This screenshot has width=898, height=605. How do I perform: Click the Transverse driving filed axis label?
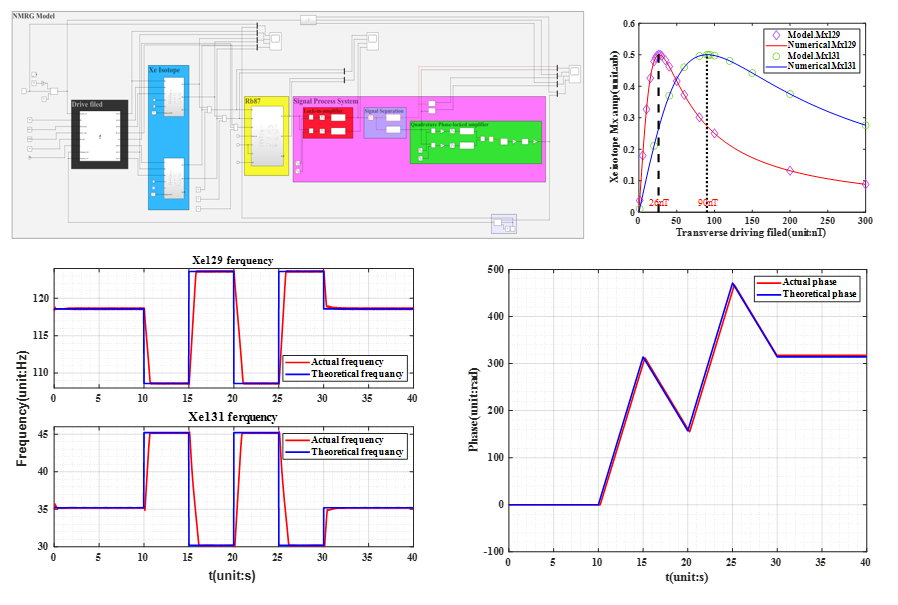[x=751, y=232]
